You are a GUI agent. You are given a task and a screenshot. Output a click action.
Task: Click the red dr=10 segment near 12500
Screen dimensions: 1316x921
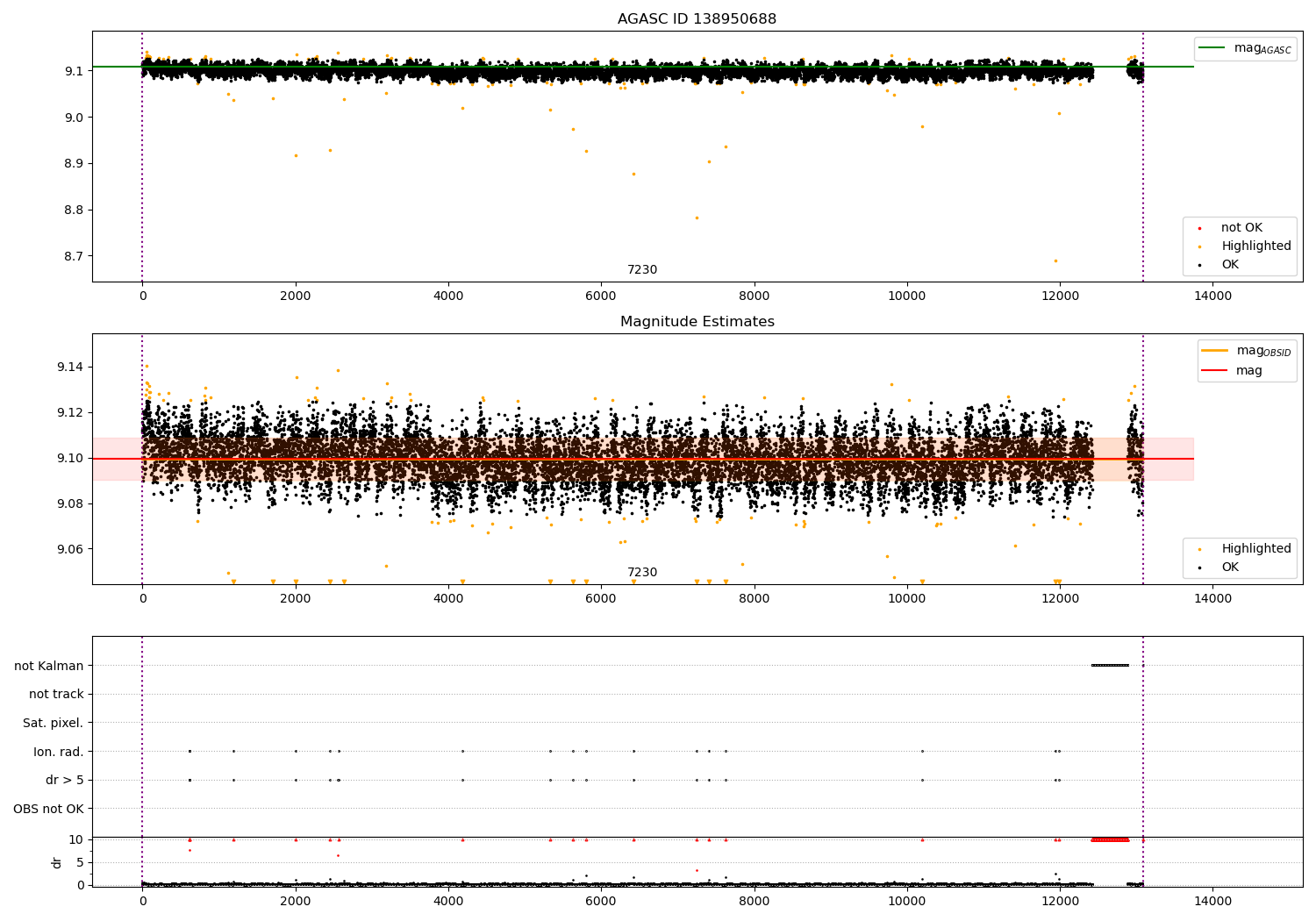click(x=1110, y=839)
